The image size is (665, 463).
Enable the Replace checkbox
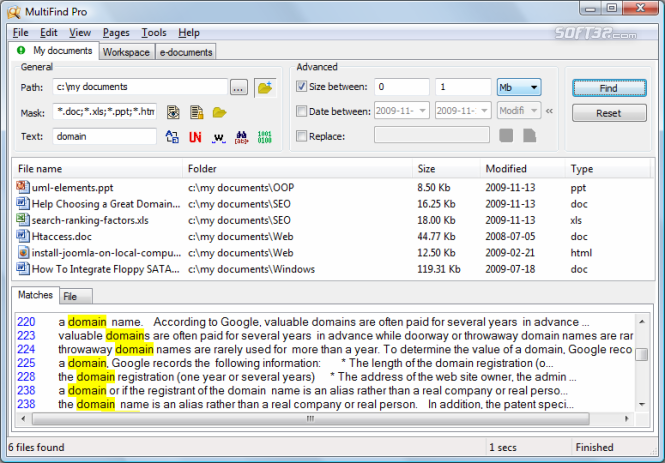[x=301, y=136]
